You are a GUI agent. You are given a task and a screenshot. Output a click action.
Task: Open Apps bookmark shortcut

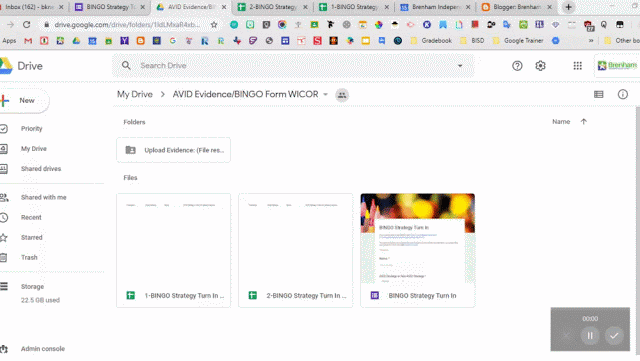[x=9, y=41]
